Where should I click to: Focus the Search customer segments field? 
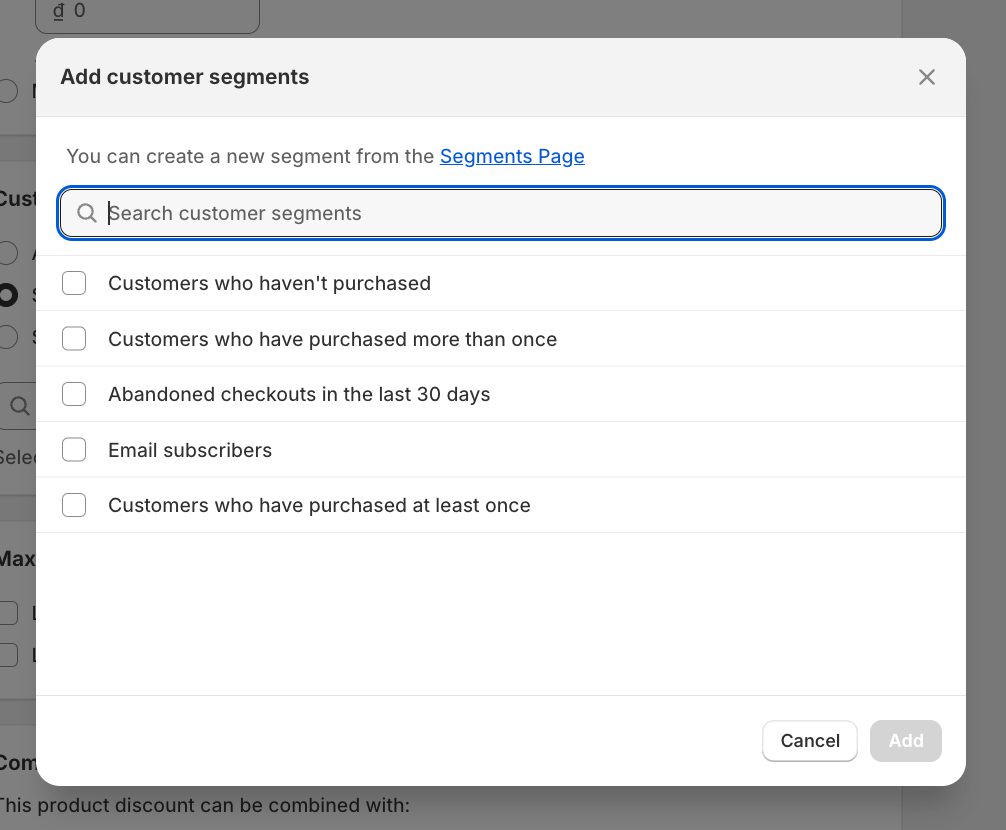[x=520, y=213]
